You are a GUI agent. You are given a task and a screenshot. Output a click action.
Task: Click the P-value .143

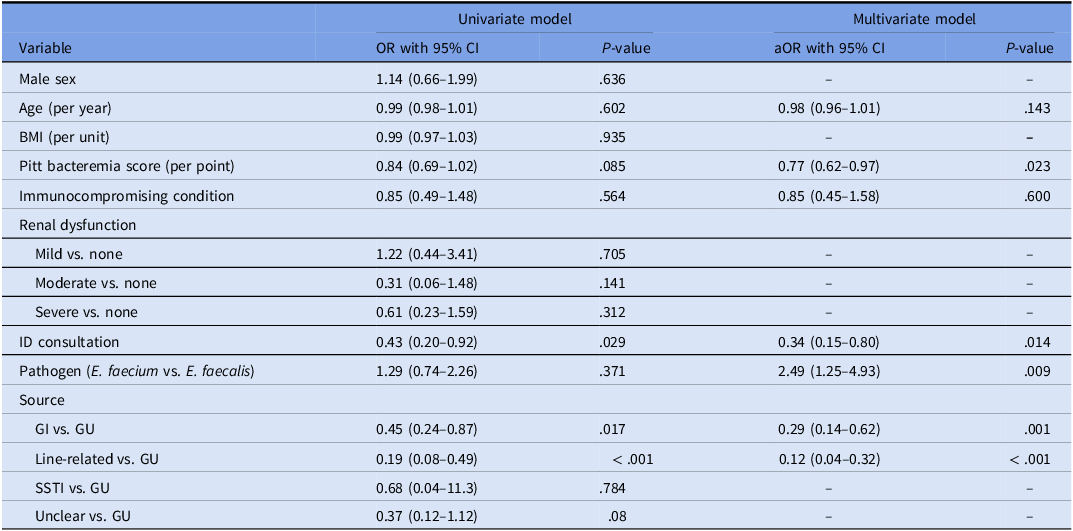1038,108
